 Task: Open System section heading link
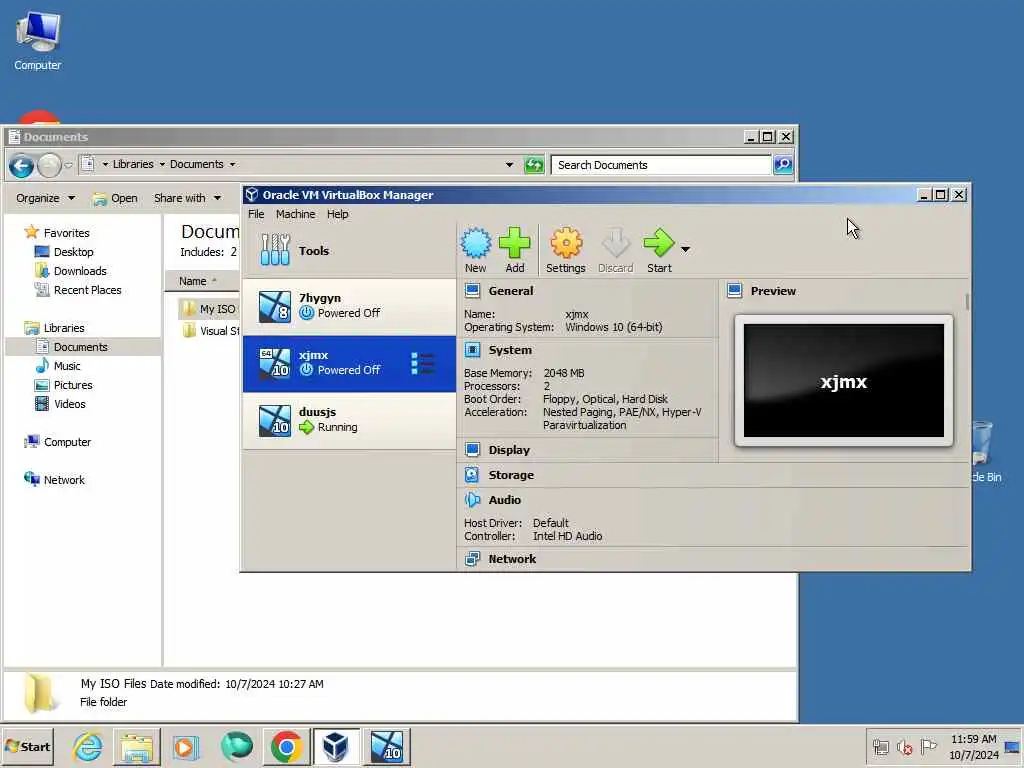pos(510,350)
